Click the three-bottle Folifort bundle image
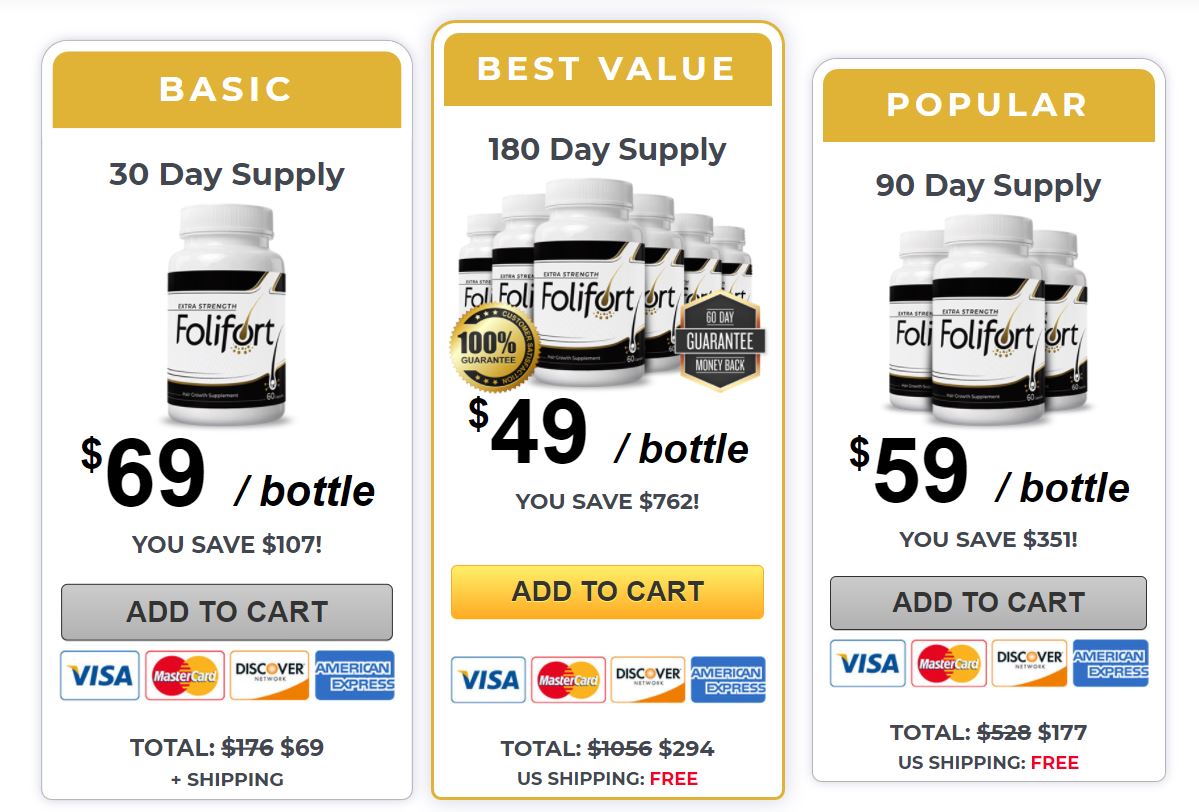Screen dimensions: 1199x812 (x=988, y=320)
